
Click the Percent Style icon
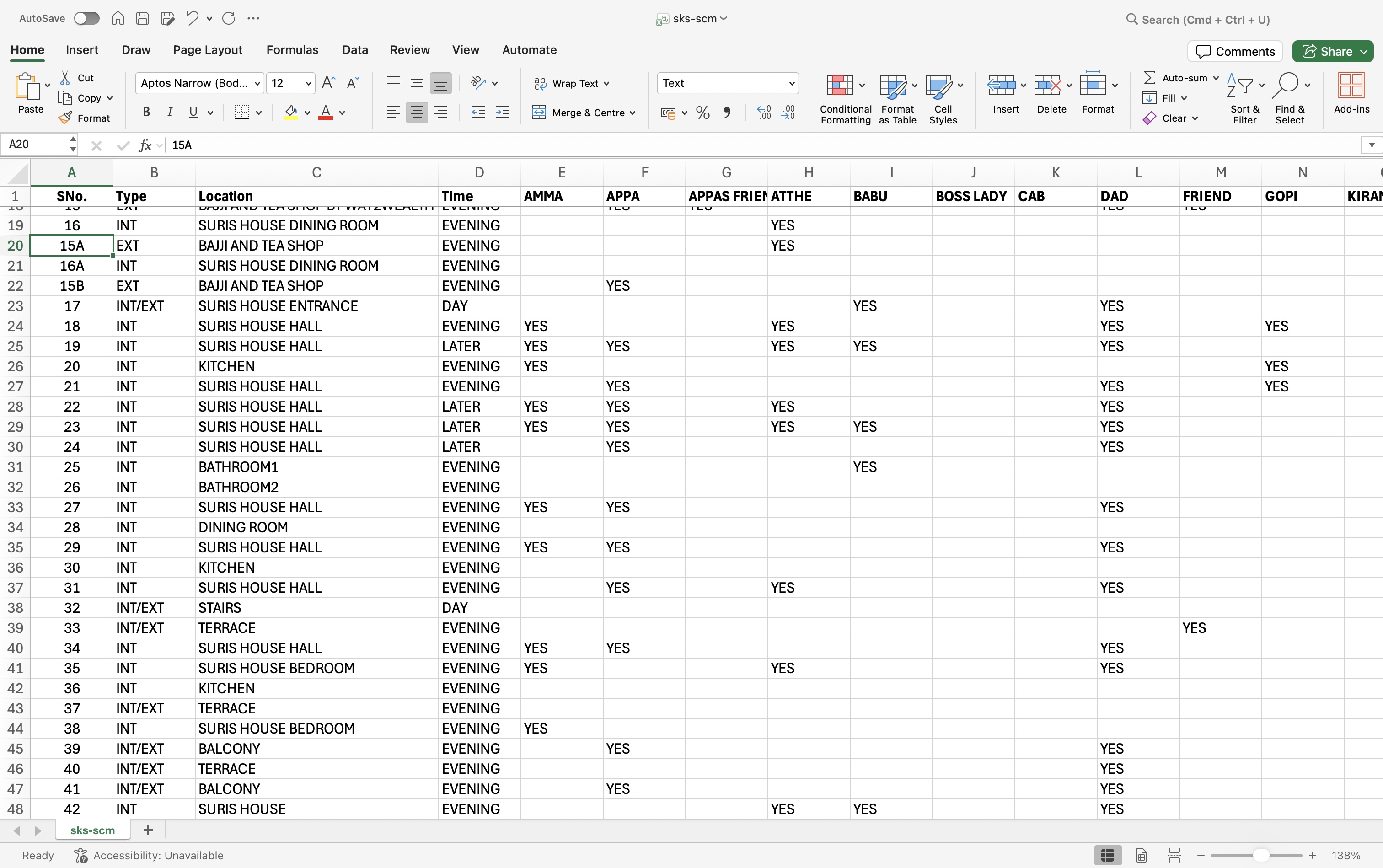pyautogui.click(x=702, y=113)
